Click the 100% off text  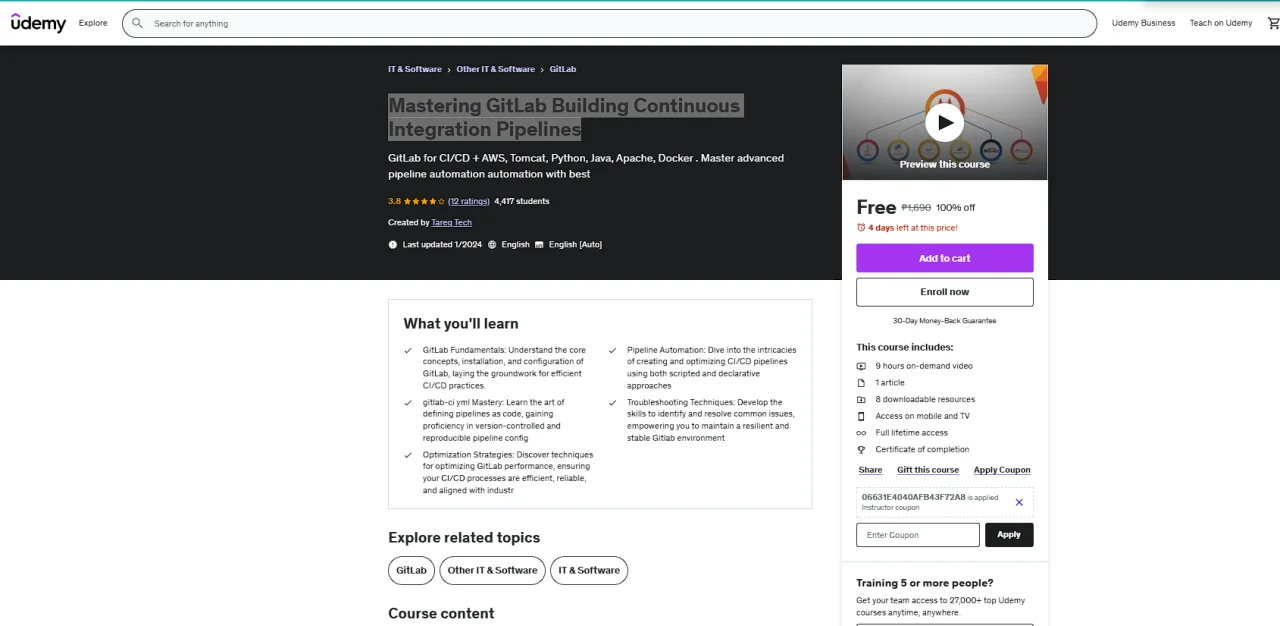click(956, 208)
